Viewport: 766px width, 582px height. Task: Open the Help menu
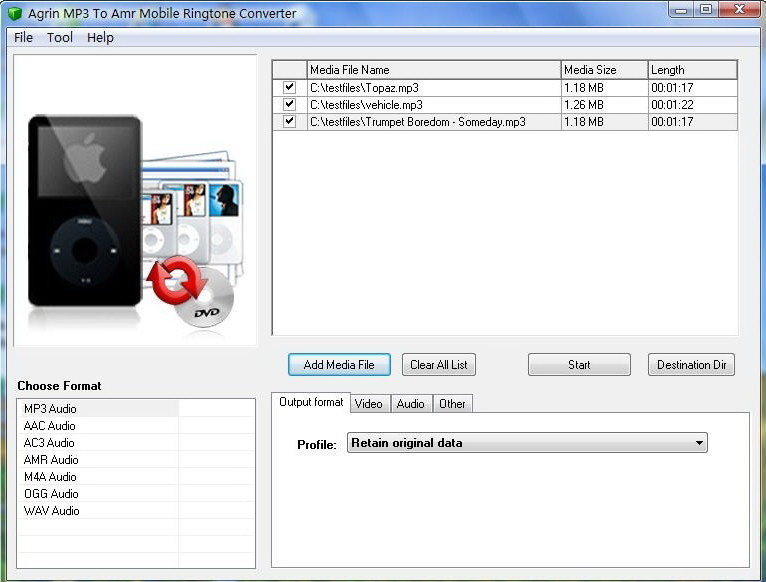[x=100, y=38]
